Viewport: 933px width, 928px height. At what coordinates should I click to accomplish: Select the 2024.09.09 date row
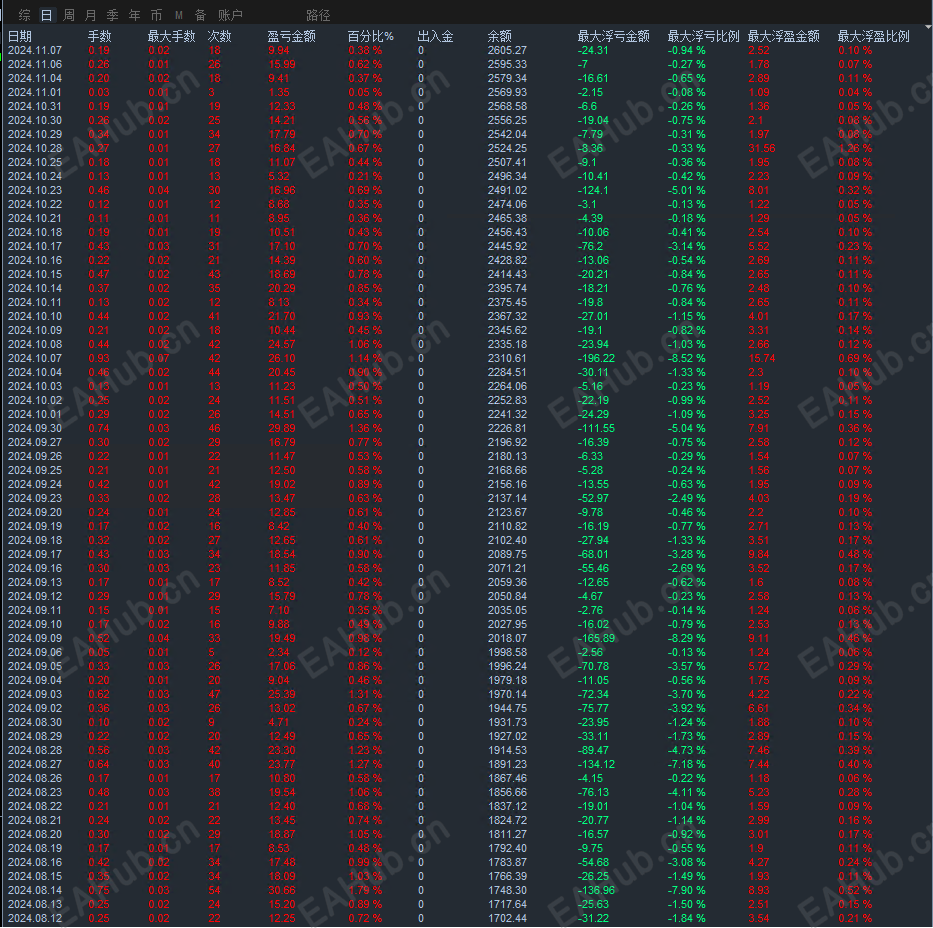click(35, 638)
